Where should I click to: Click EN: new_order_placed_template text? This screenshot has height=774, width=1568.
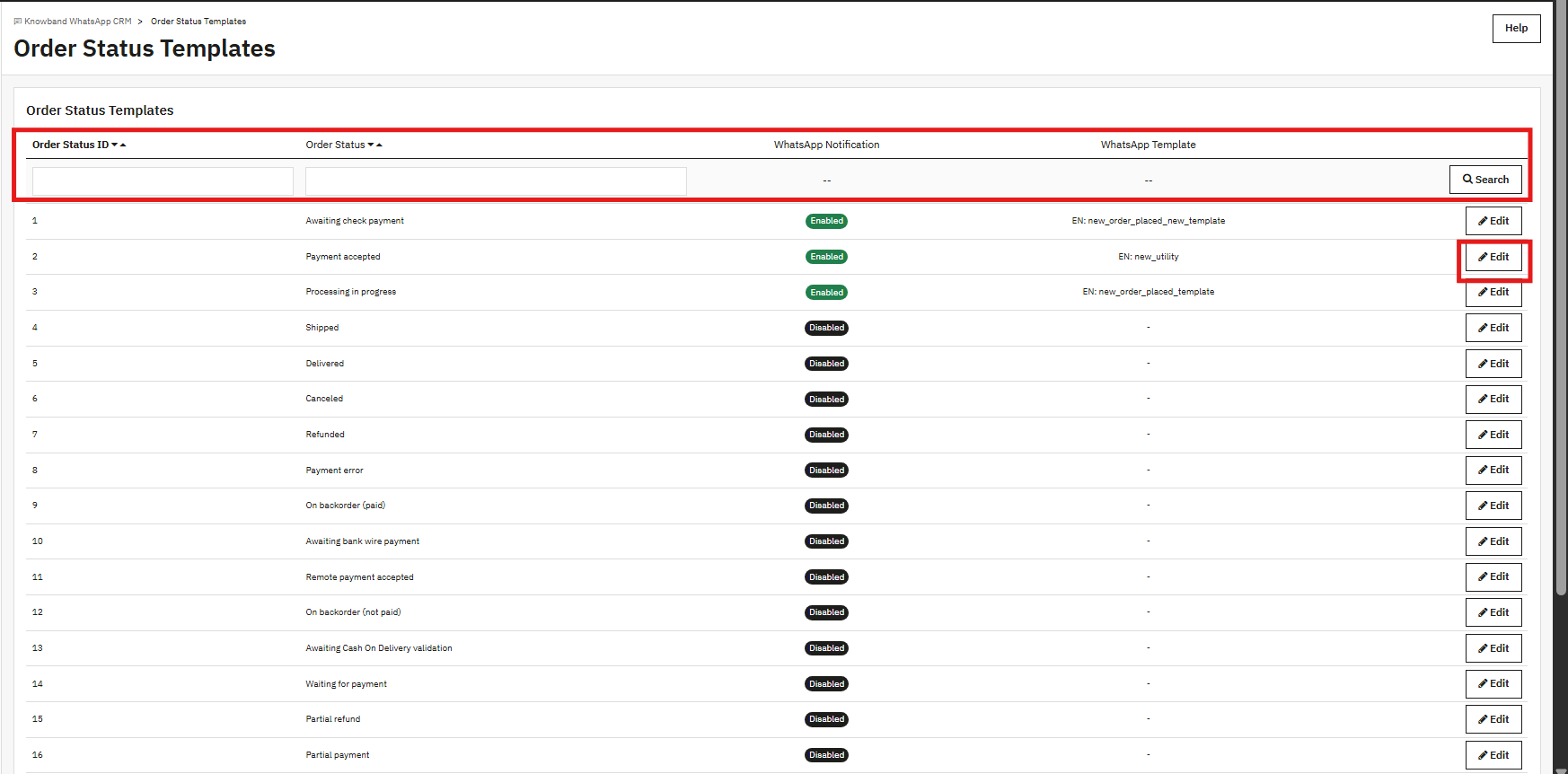(x=1148, y=292)
